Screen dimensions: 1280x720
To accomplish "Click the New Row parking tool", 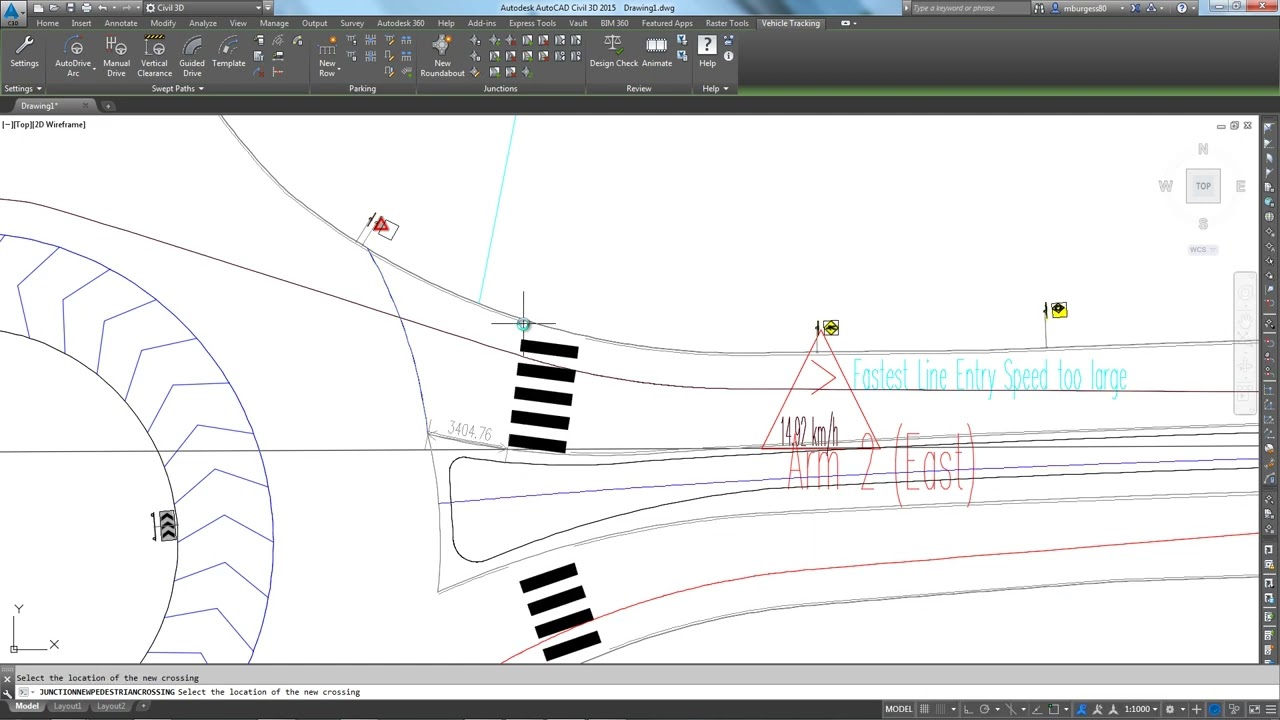I will (327, 56).
